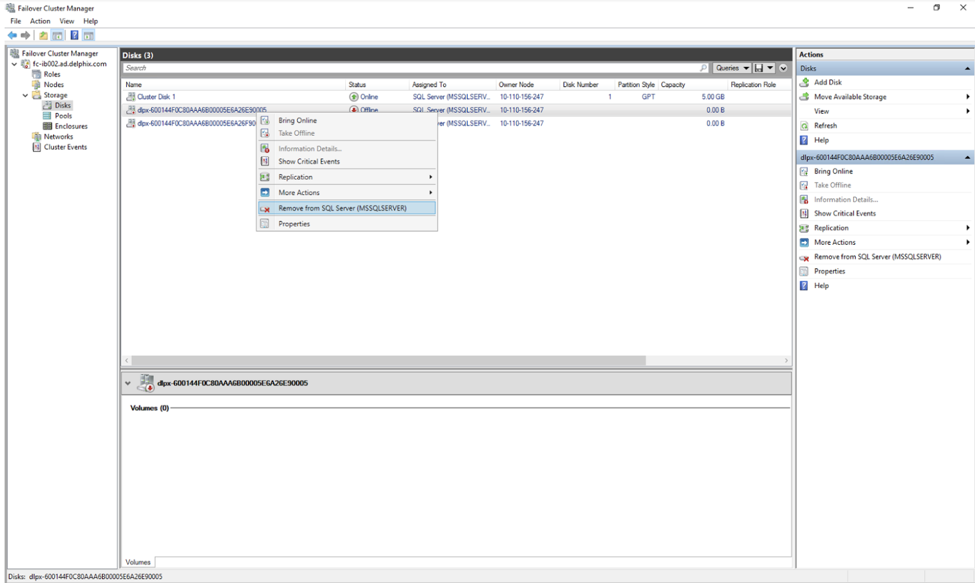Select Cluster Disk 1 row
The height and width of the screenshot is (583, 975).
click(156, 97)
